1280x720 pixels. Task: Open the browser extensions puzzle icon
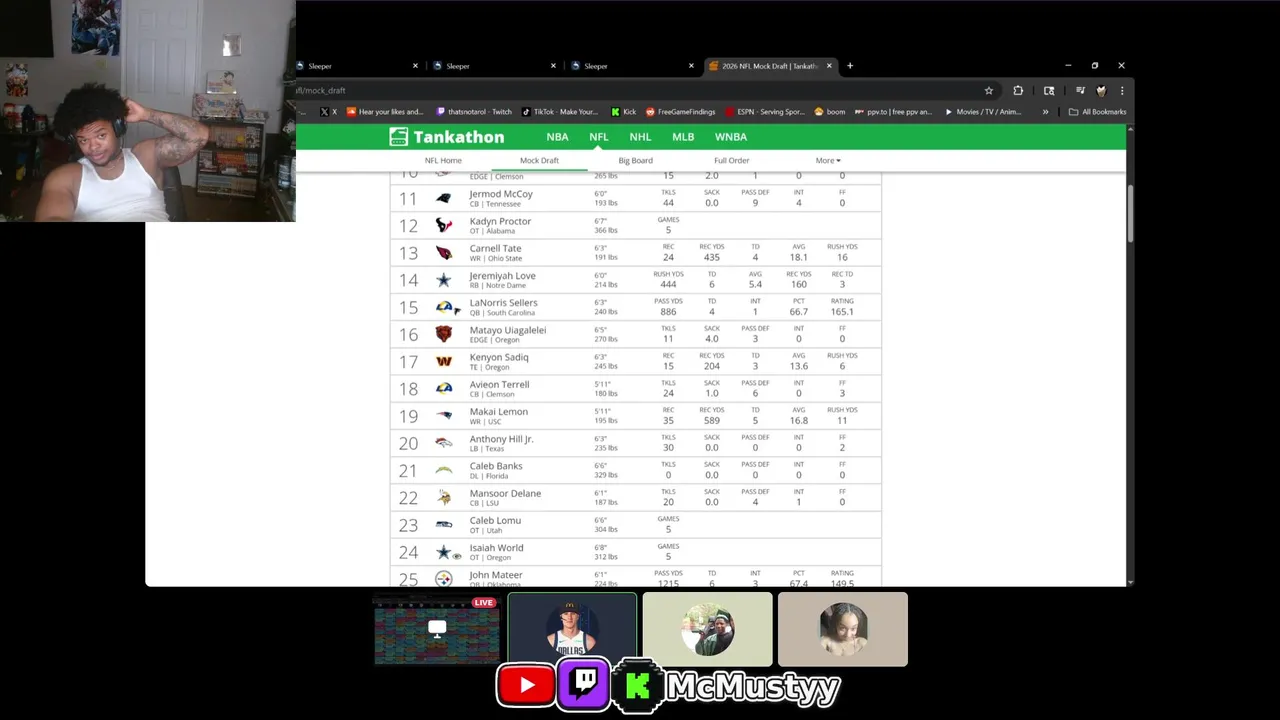(1018, 90)
